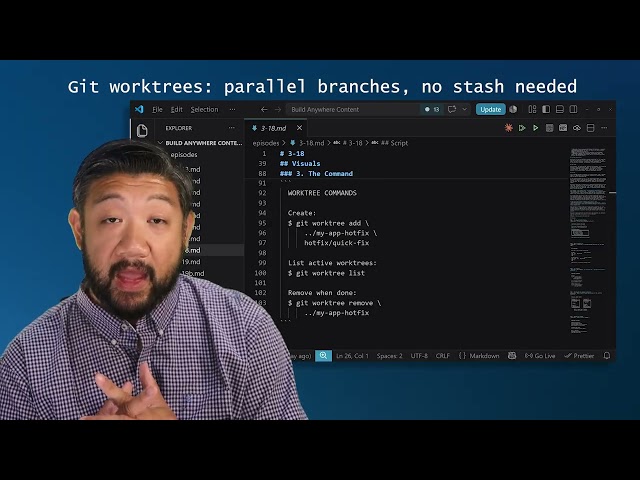The width and height of the screenshot is (640, 480).
Task: Click the 'hotfix/quick-fix' line
Action: 337,243
